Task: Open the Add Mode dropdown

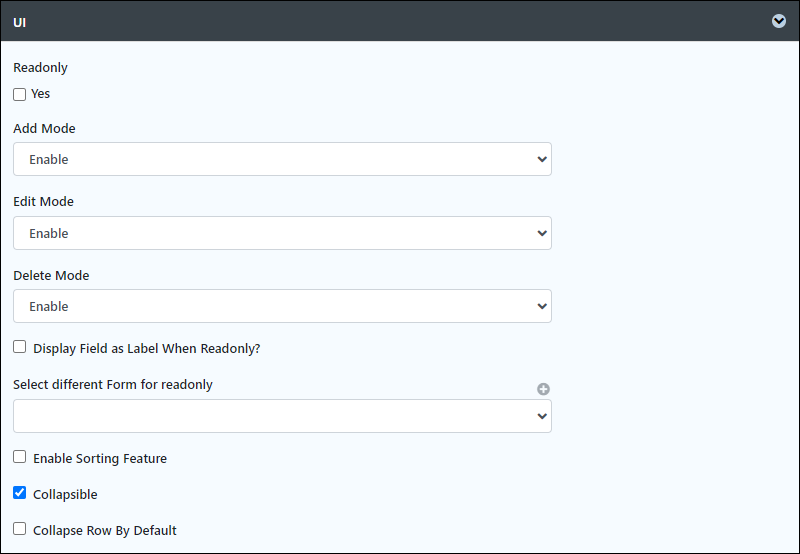Action: pos(282,159)
